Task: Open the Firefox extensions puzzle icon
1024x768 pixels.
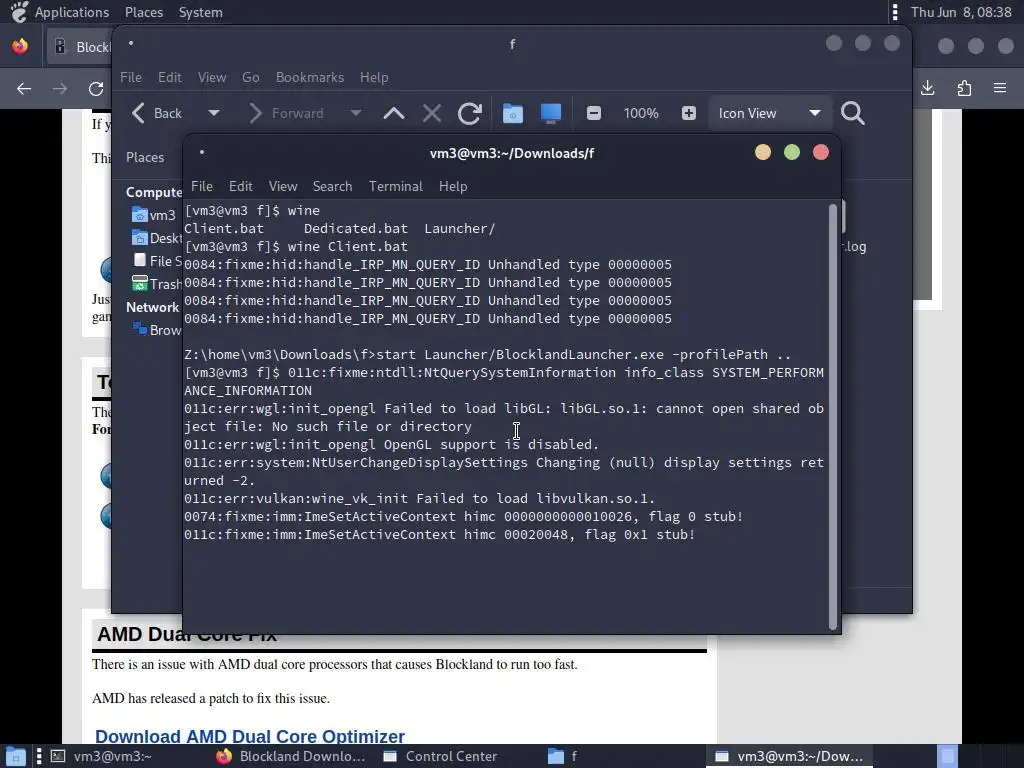Action: [964, 88]
